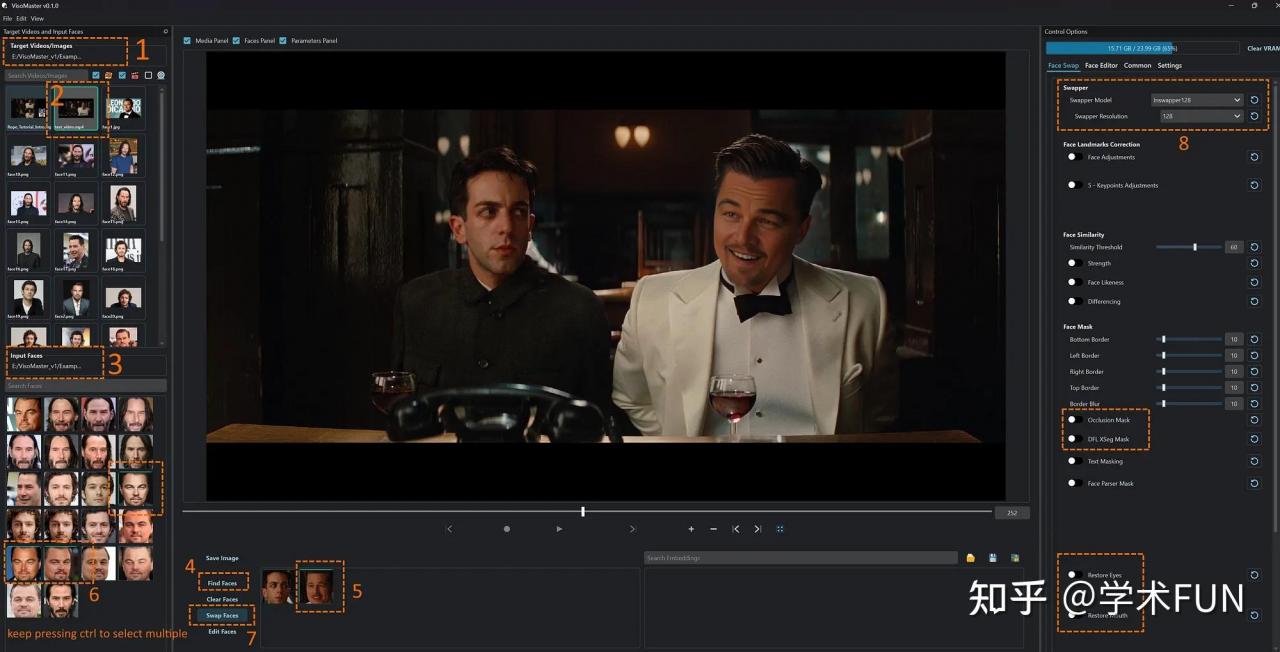
Task: Toggle the Faces Panel checkbox
Action: pos(236,41)
